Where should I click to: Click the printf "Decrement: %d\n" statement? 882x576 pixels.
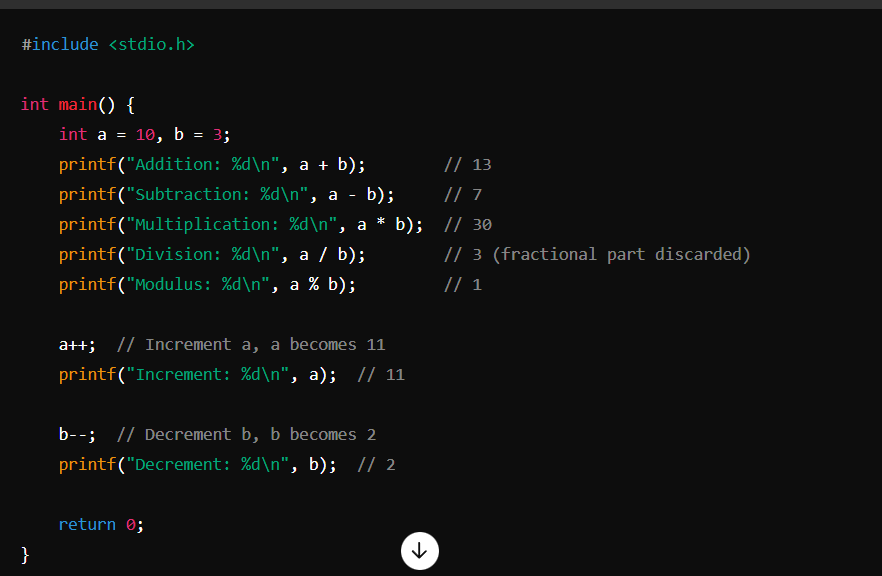pyautogui.click(x=197, y=465)
